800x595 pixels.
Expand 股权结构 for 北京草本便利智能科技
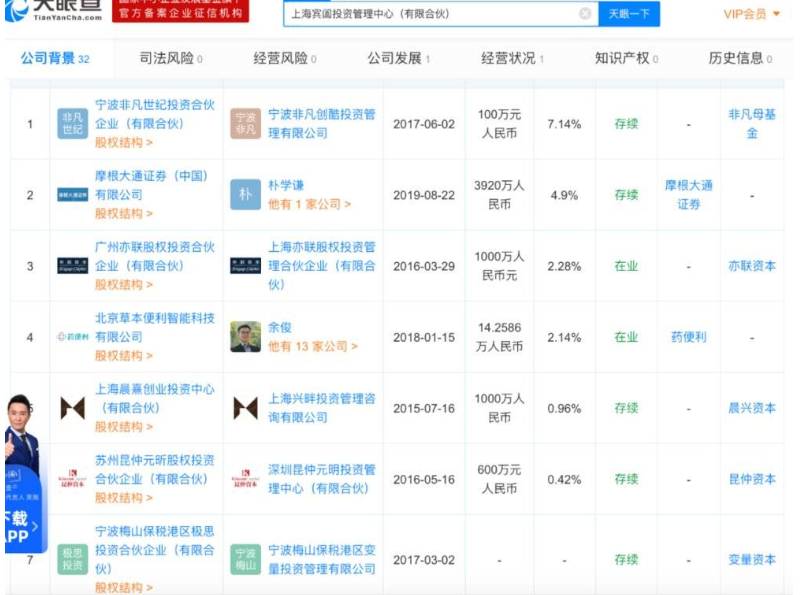pos(123,356)
